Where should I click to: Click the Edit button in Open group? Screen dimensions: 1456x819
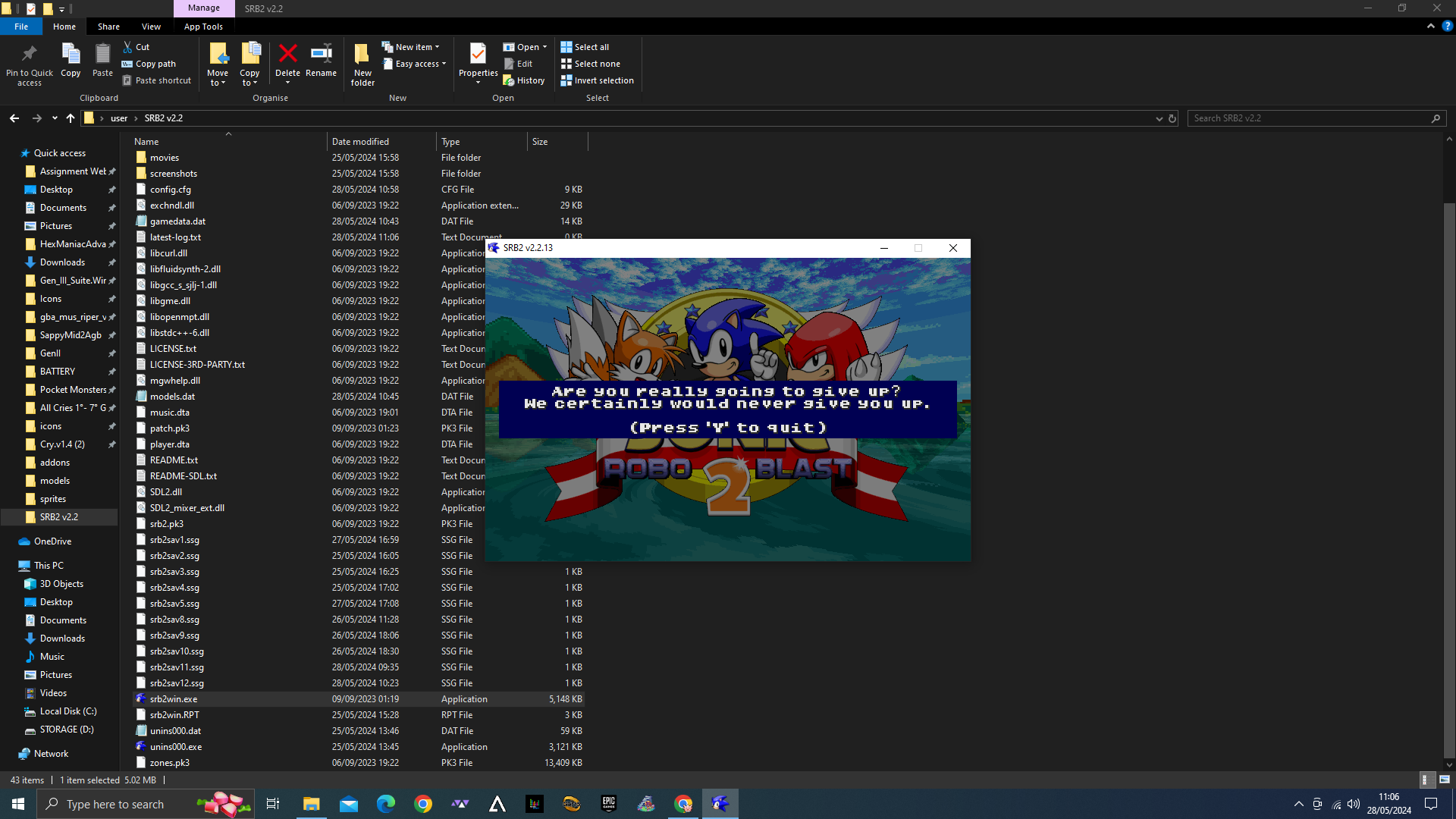tap(519, 64)
